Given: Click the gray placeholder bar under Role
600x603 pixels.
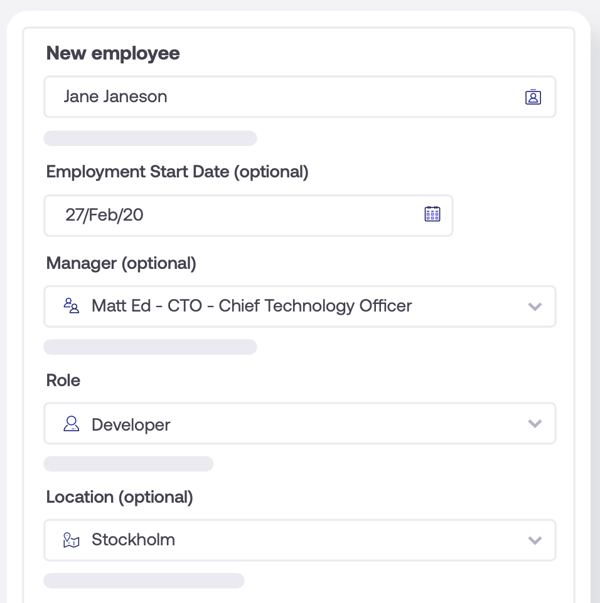Looking at the screenshot, I should point(129,464).
